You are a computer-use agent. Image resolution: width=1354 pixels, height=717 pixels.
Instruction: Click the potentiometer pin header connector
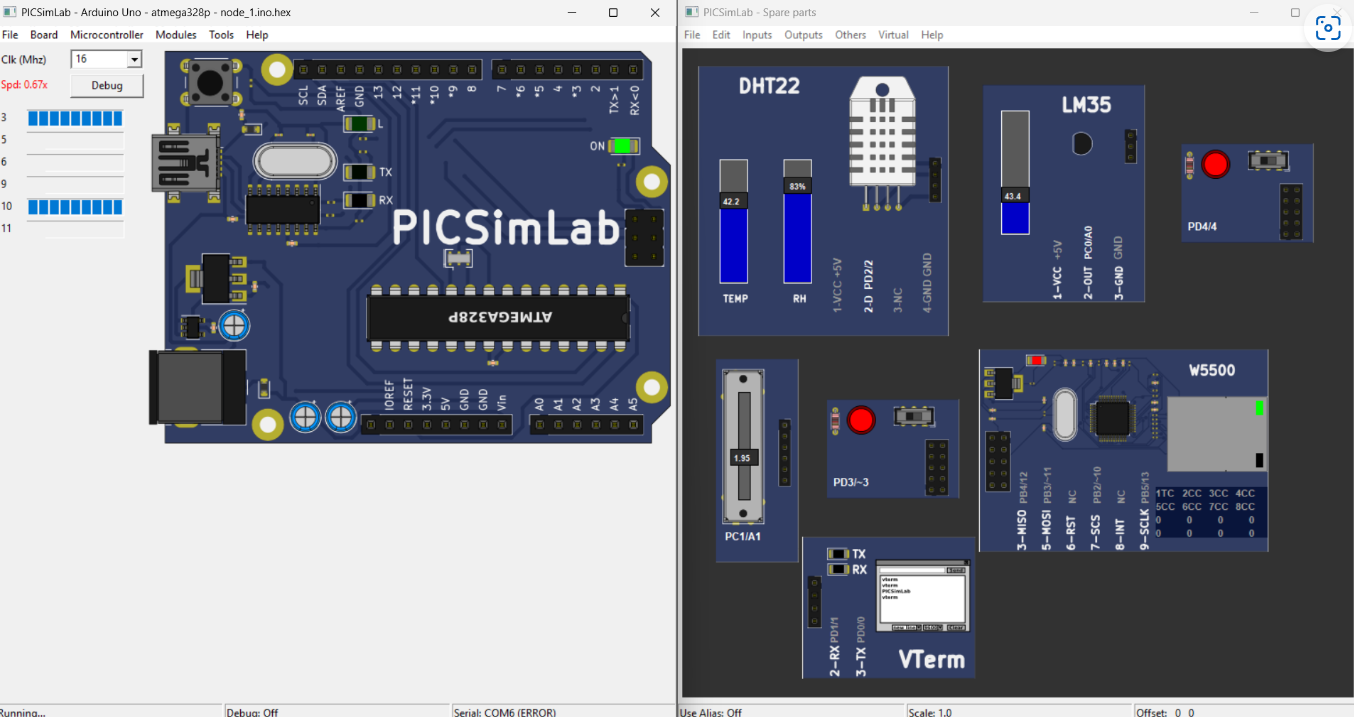pos(785,452)
